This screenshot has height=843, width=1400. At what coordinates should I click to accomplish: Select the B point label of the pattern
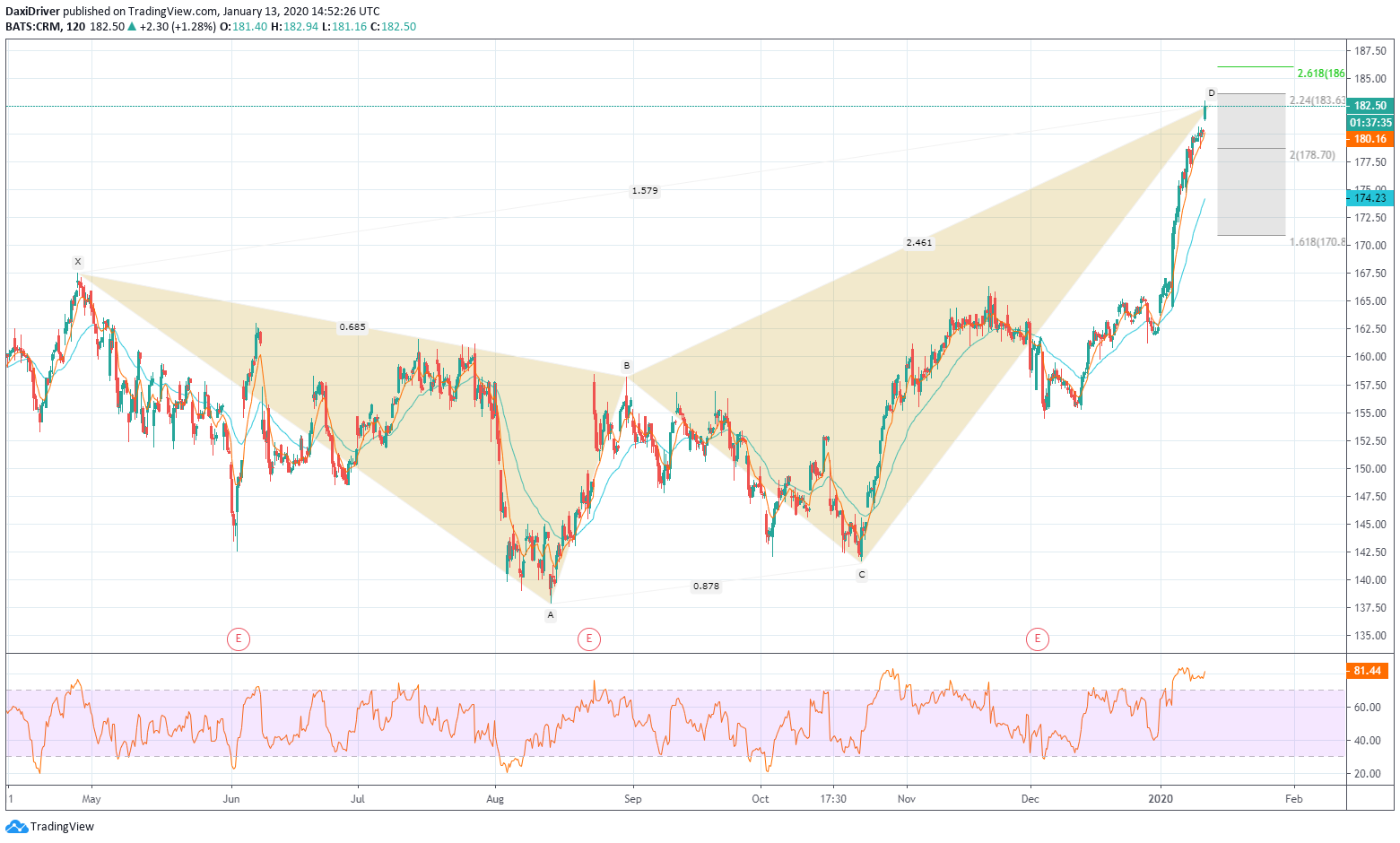click(627, 366)
